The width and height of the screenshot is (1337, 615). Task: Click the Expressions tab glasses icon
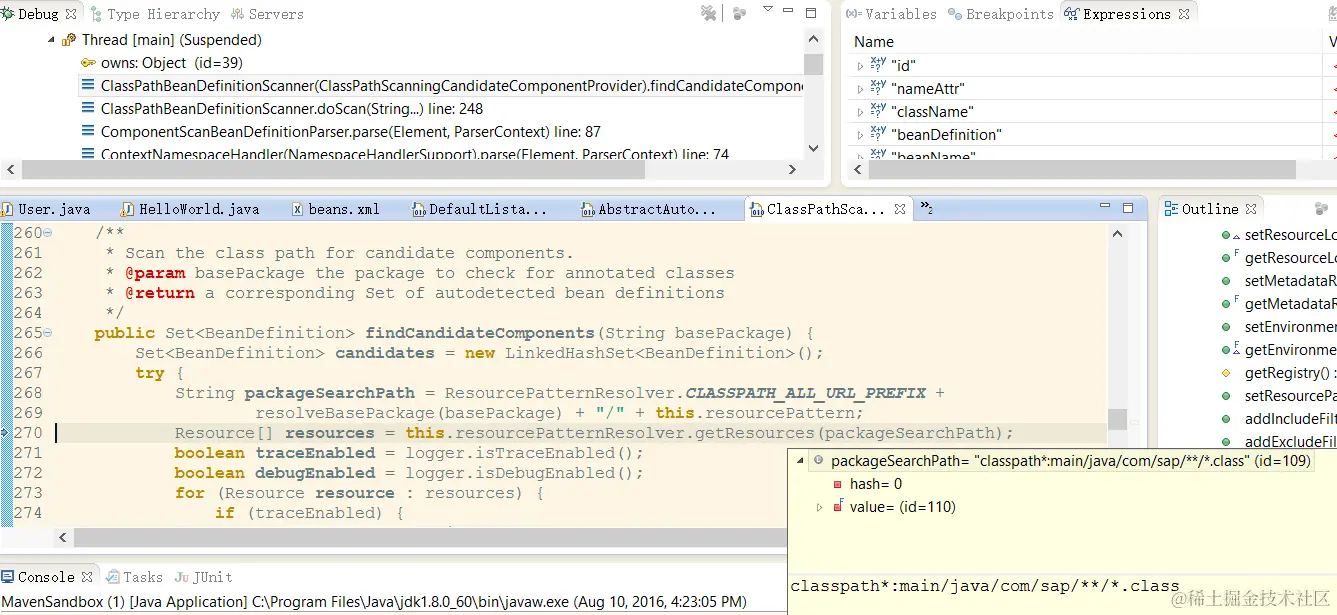click(1071, 14)
